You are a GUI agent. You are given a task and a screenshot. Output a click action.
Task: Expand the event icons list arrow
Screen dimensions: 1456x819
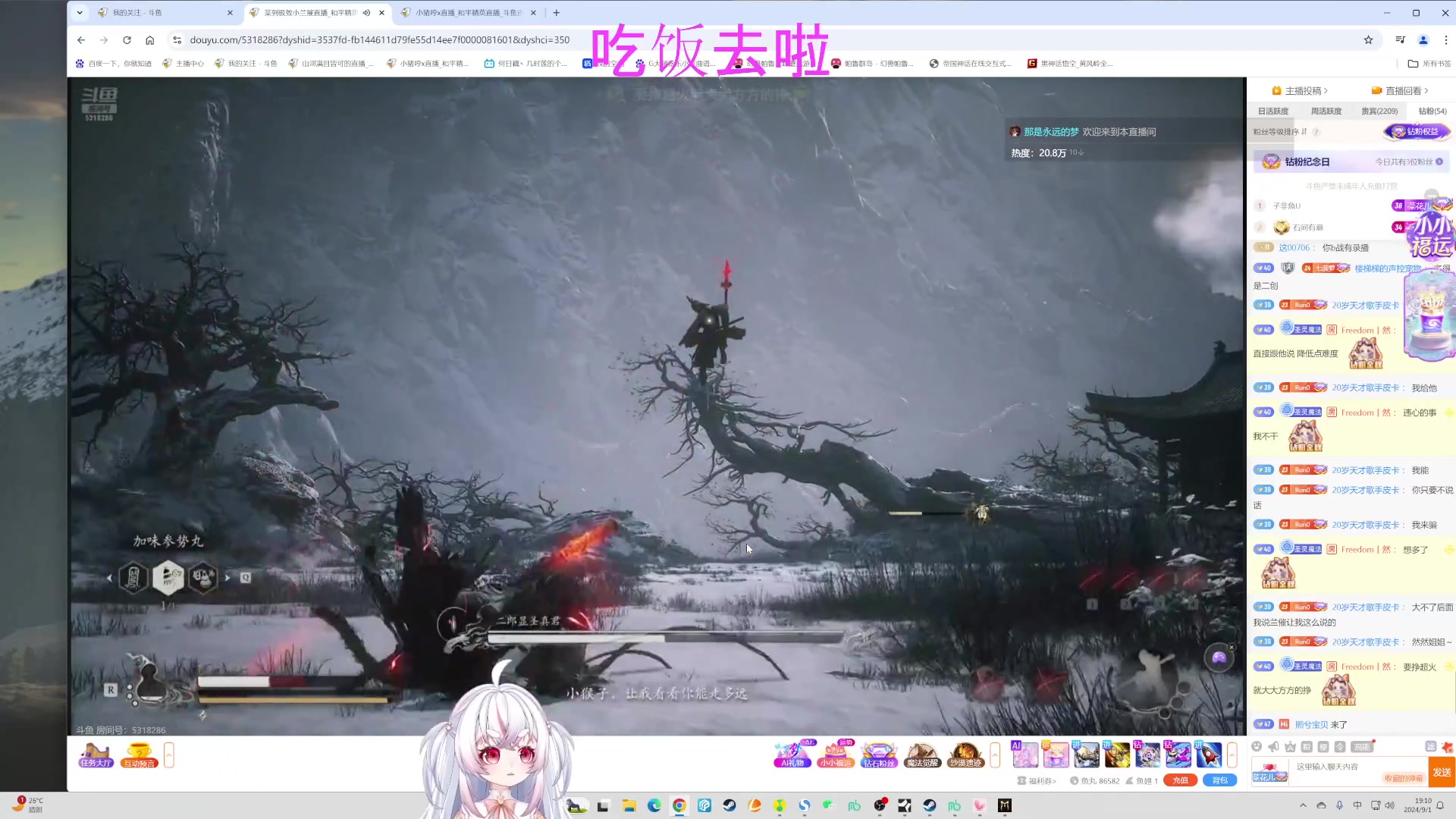pyautogui.click(x=995, y=755)
